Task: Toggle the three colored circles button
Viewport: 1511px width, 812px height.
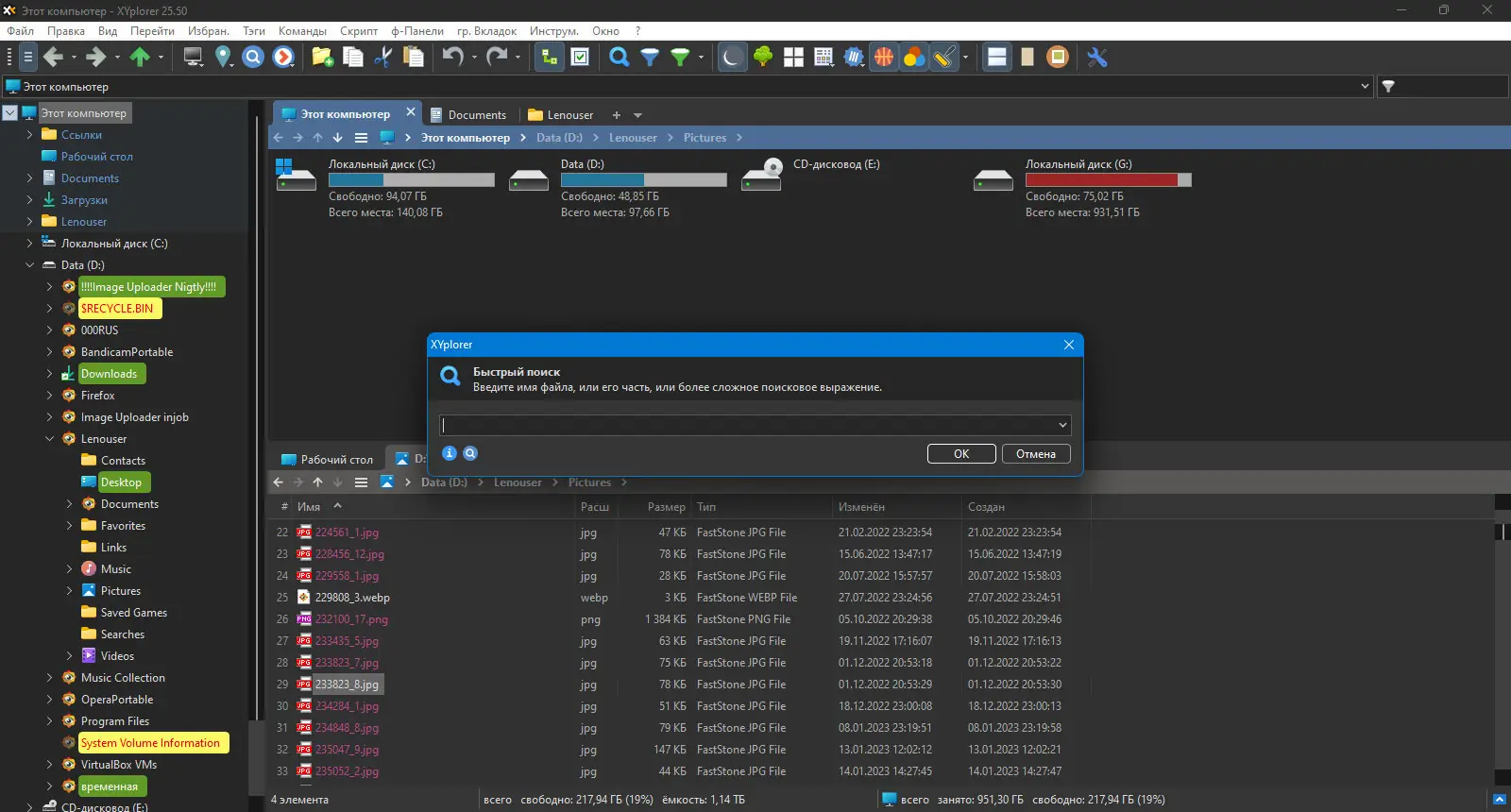Action: (914, 58)
